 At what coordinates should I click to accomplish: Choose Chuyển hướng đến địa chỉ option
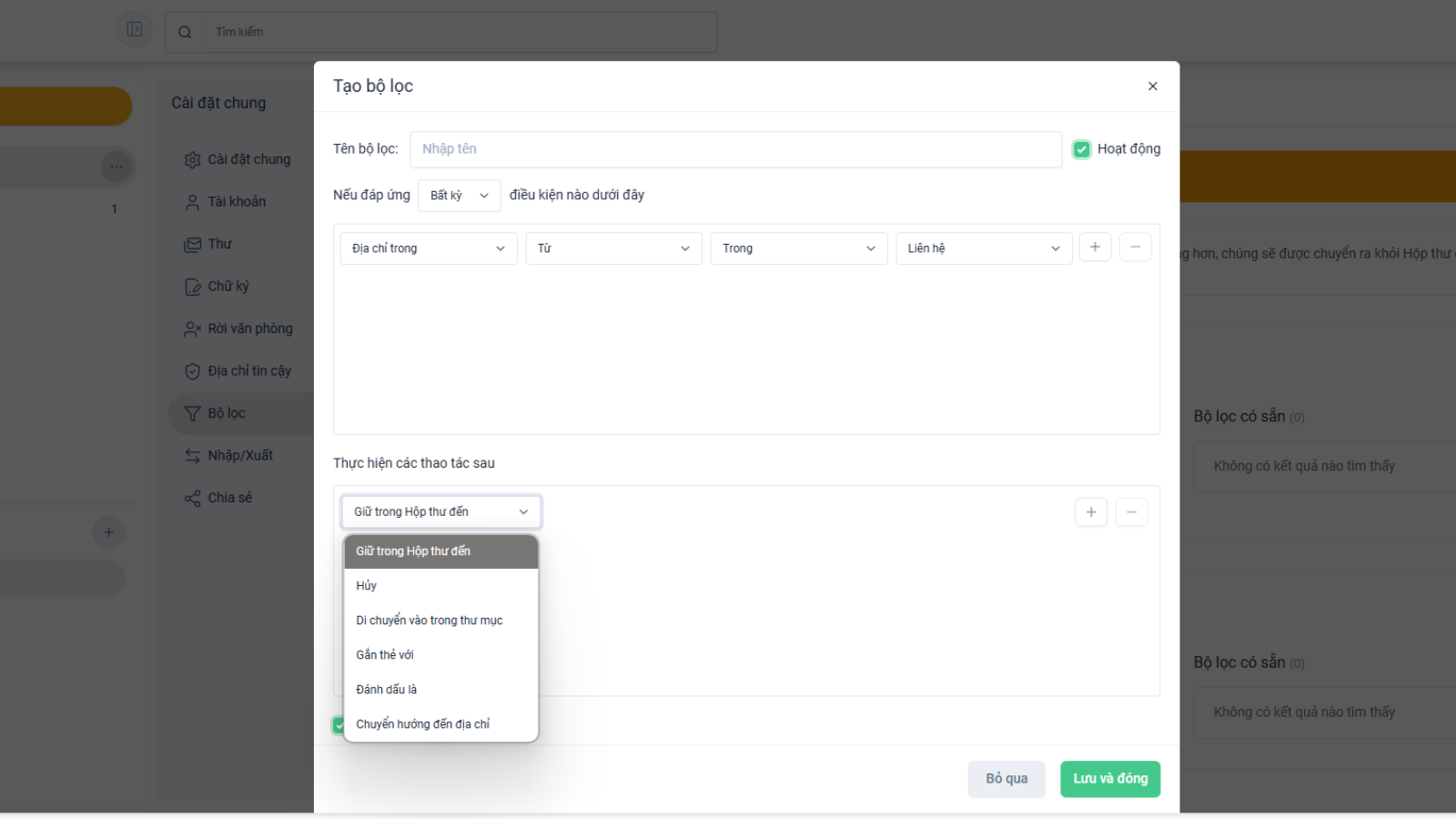pyautogui.click(x=441, y=724)
